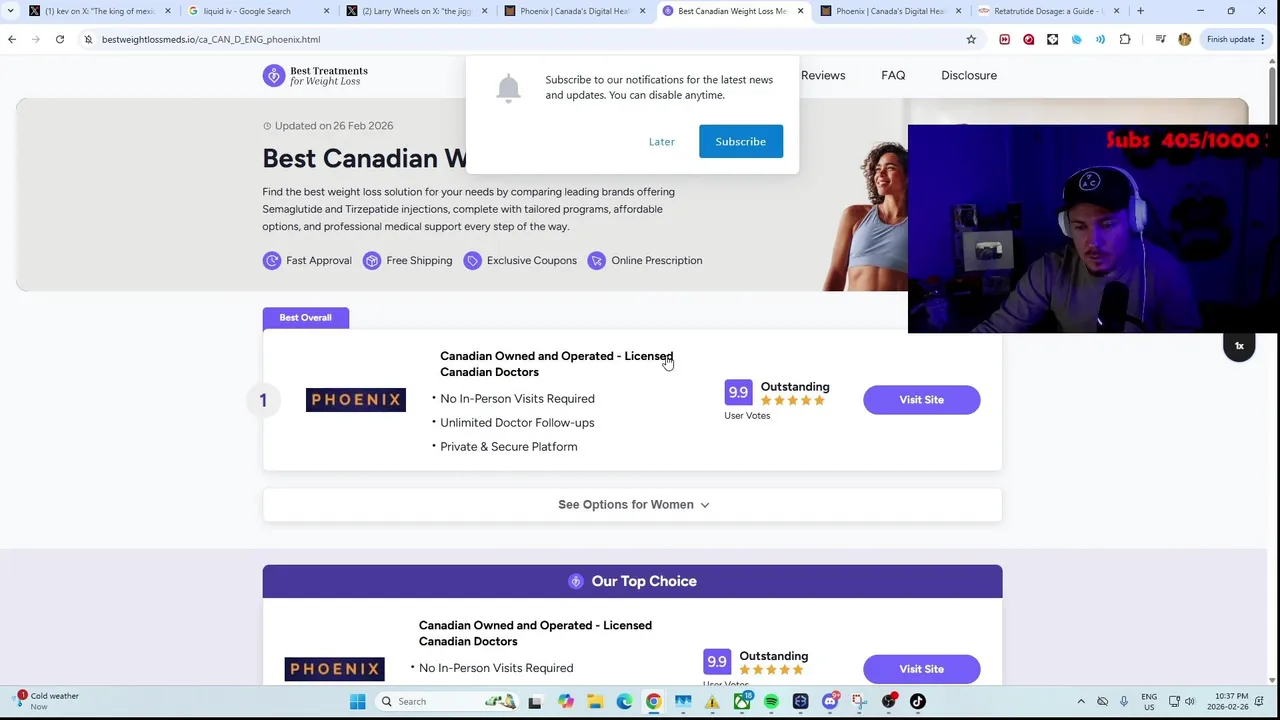Click the microphone icon in system tray
Viewport: 1280px width, 720px height.
[1124, 701]
